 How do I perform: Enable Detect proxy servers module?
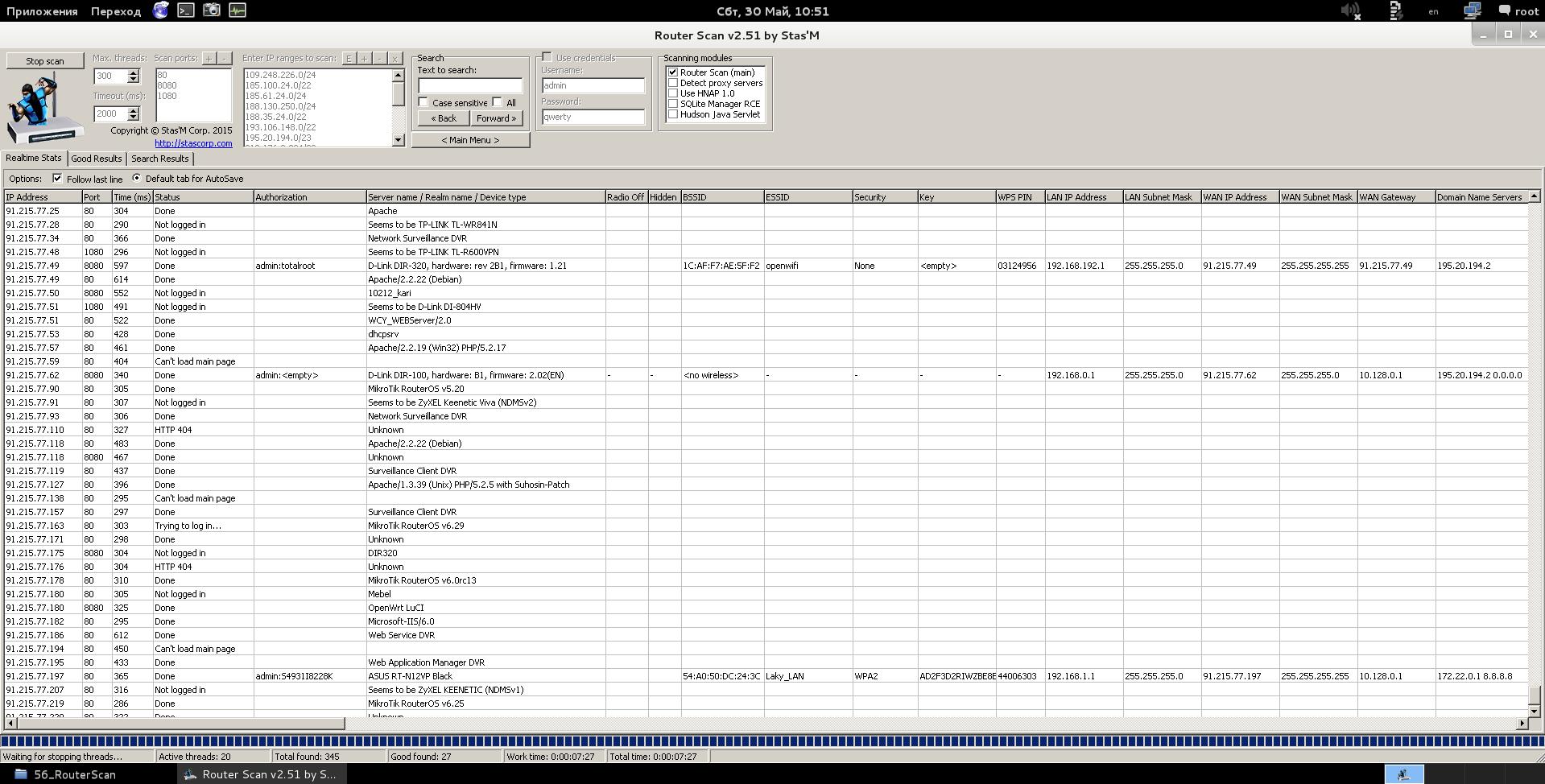(673, 83)
